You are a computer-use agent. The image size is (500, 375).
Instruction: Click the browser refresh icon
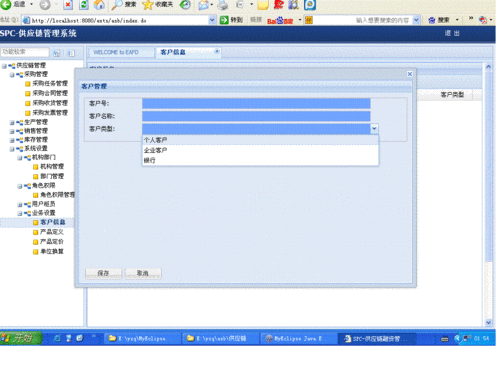click(84, 5)
